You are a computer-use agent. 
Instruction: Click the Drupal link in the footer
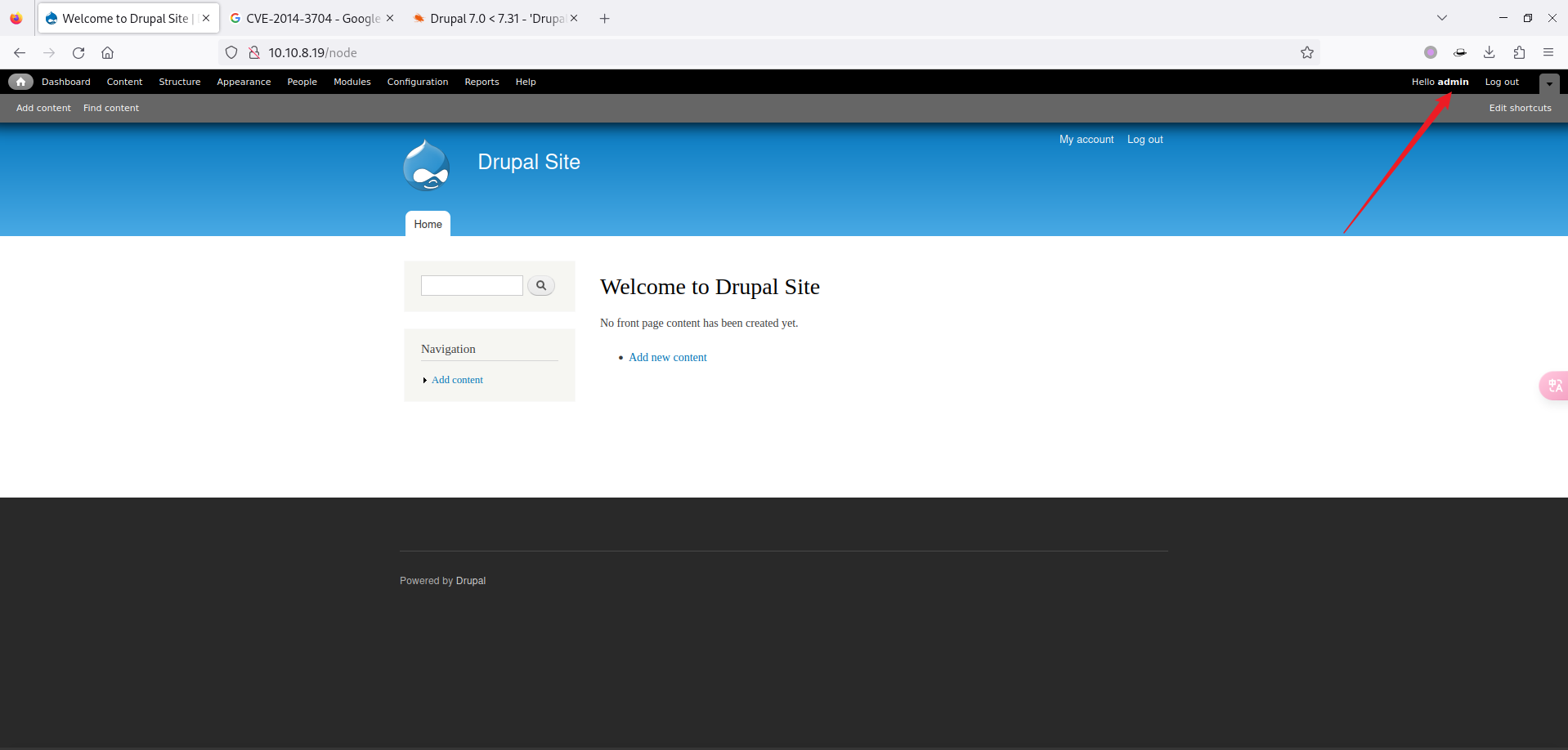pyautogui.click(x=471, y=581)
